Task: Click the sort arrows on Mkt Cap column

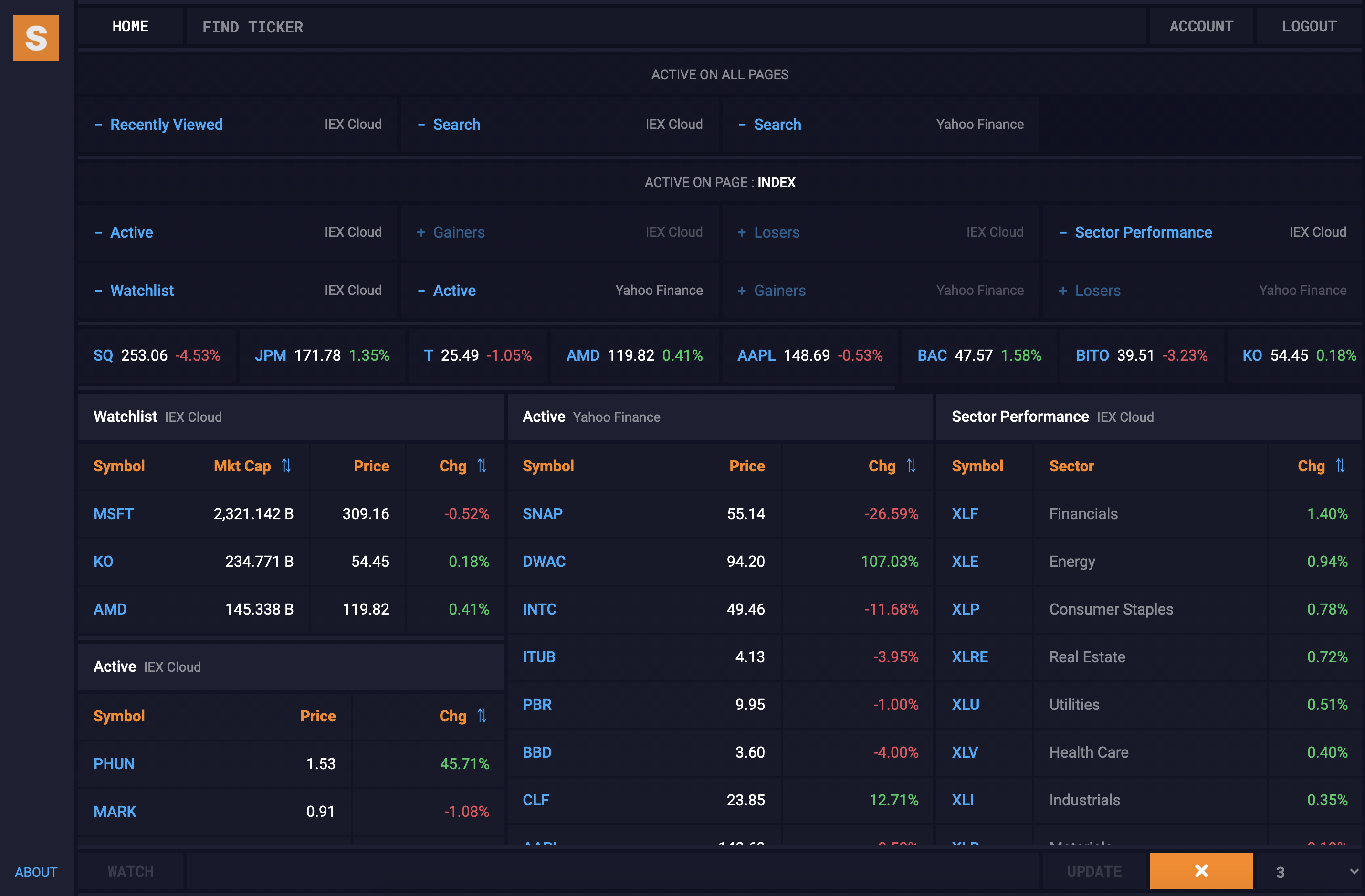Action: coord(286,466)
